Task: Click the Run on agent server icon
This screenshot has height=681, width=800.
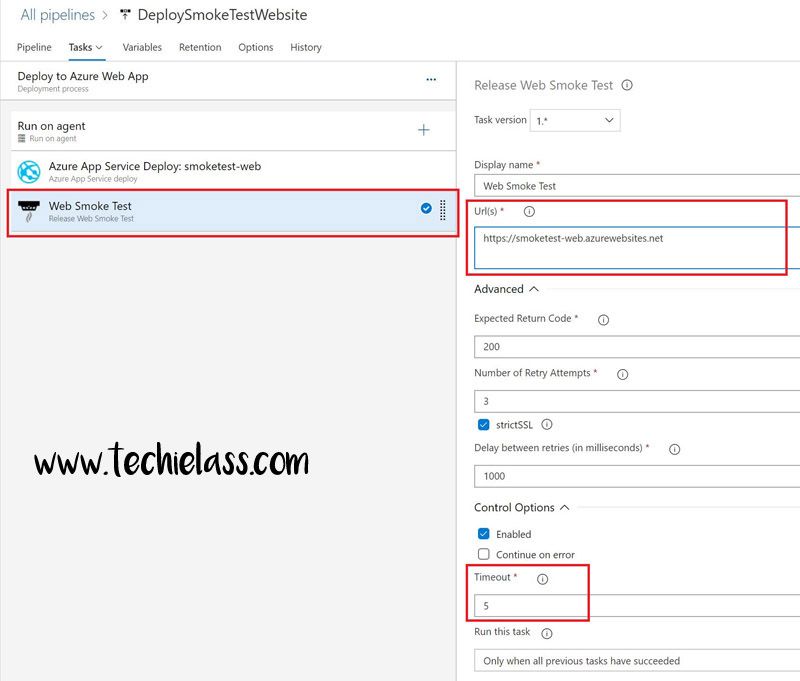Action: point(21,138)
